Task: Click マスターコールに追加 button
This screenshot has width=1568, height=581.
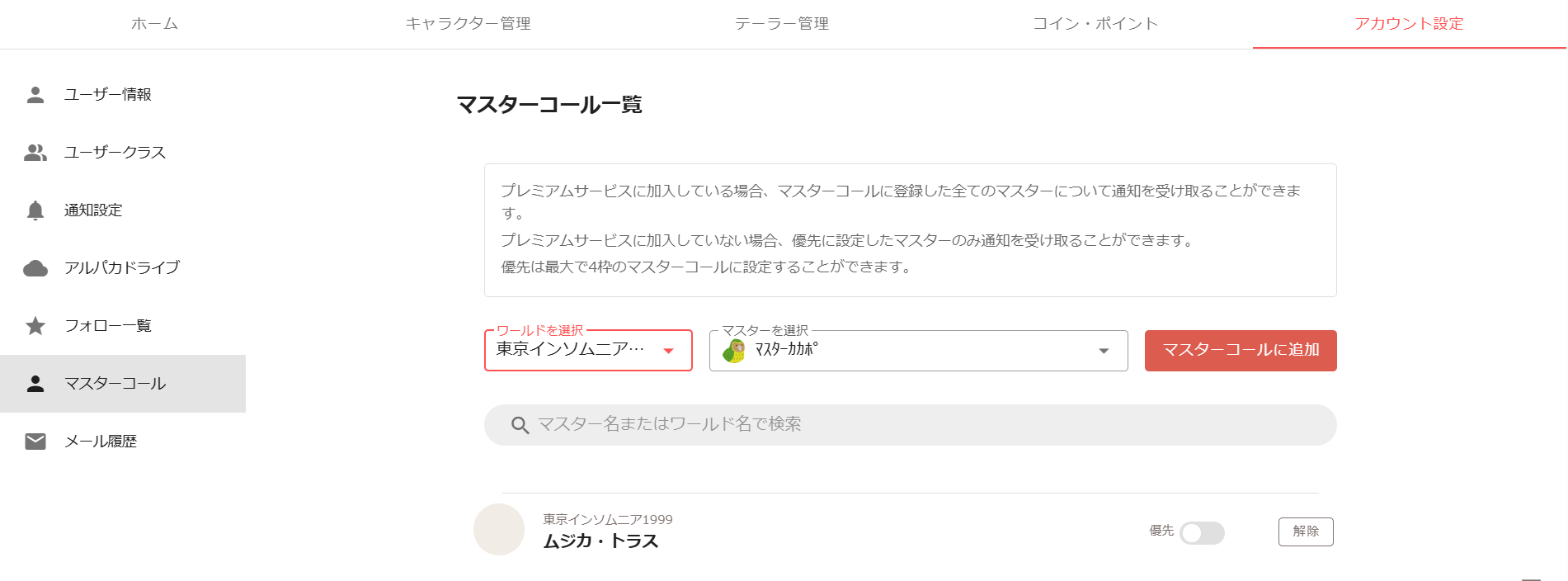Action: (1241, 351)
